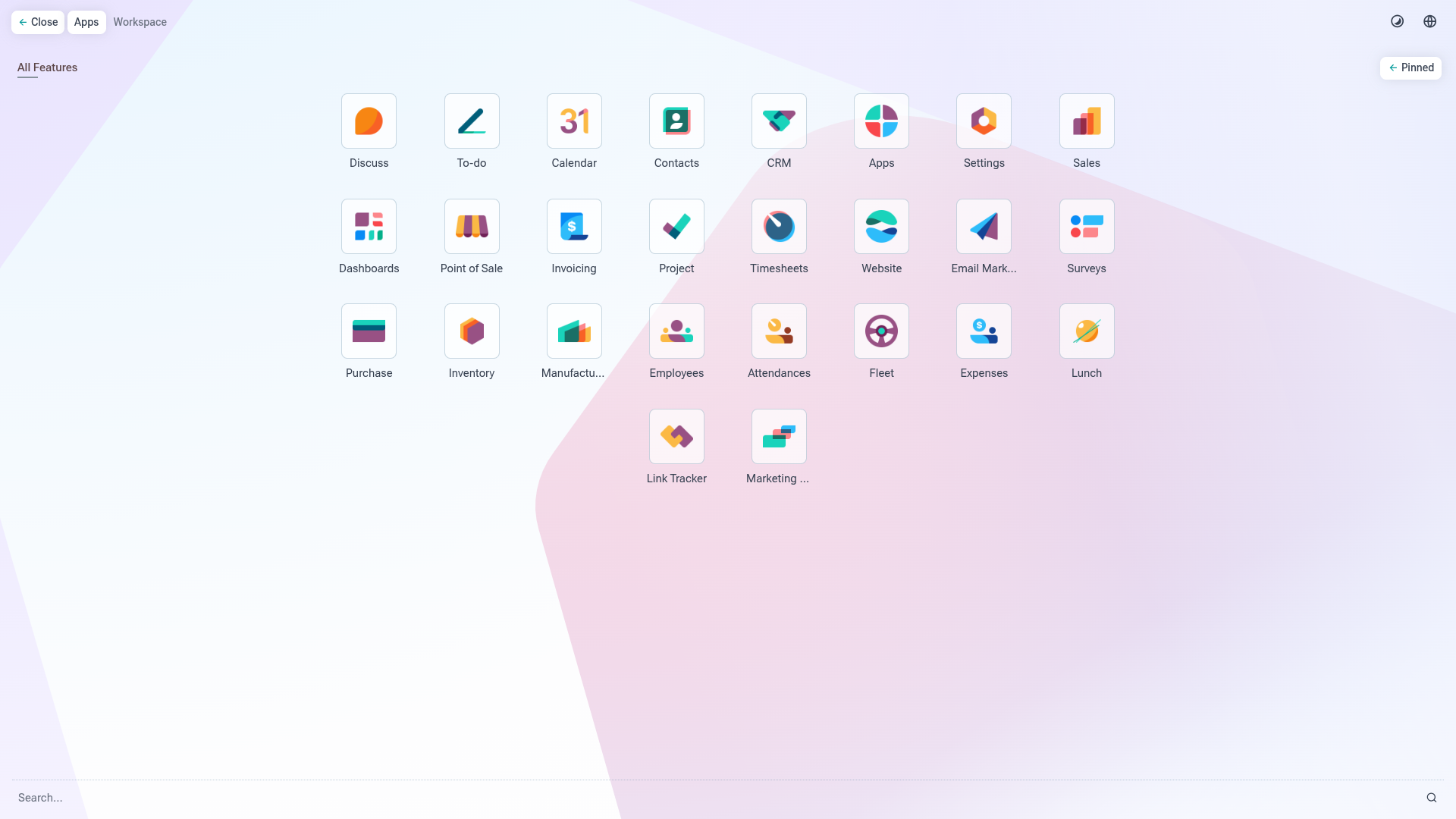Launch the Timesheets app
Screen dimensions: 1456x819
tap(779, 227)
